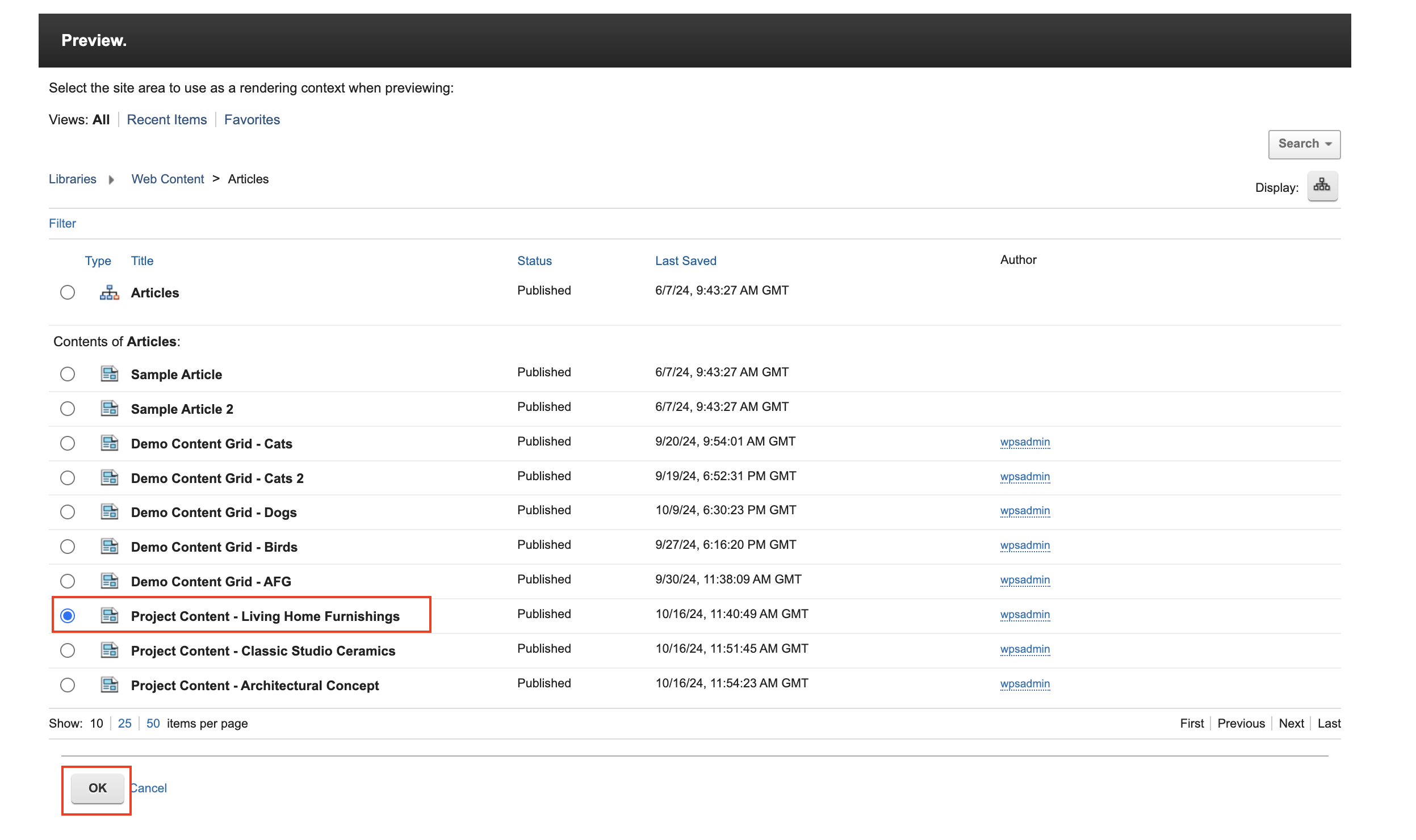This screenshot has height=840, width=1416.
Task: Expand the Filter section
Action: coord(62,224)
